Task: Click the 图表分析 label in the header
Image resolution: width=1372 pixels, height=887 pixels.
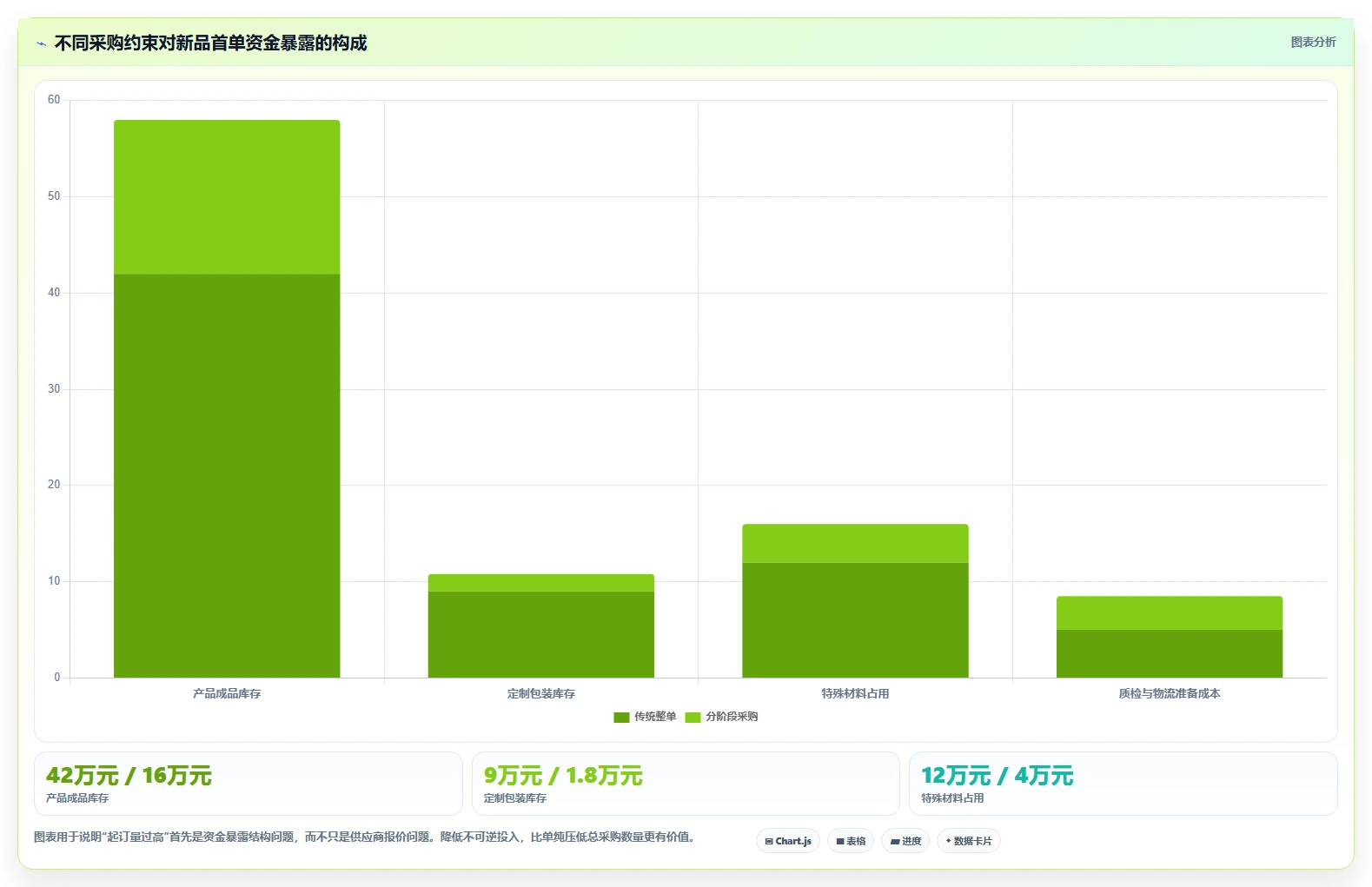Action: click(1313, 42)
